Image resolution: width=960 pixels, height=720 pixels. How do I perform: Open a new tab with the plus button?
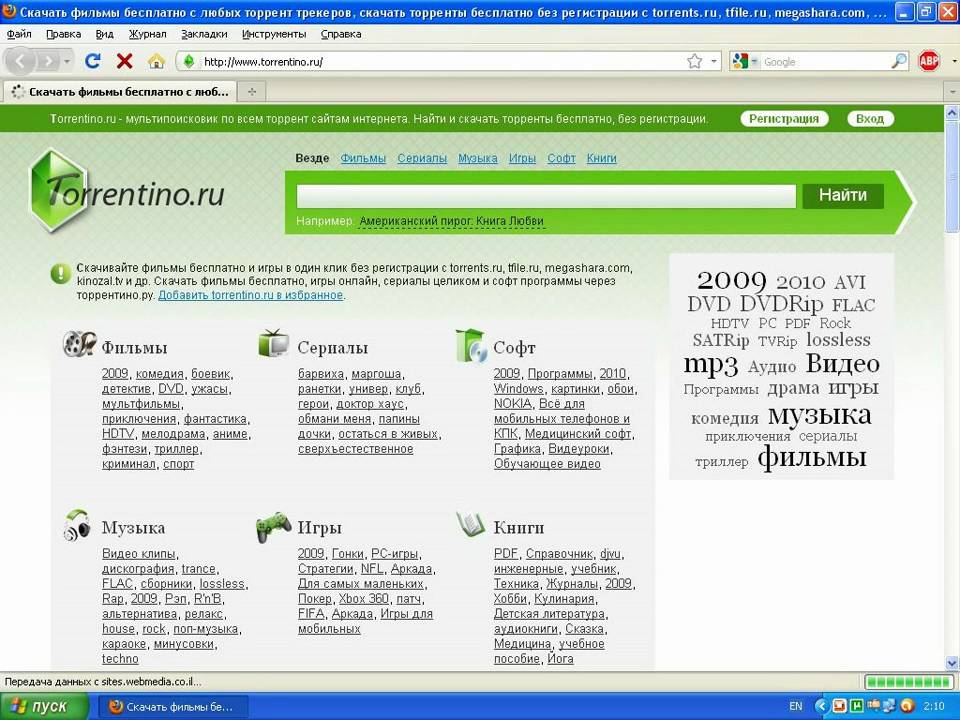pos(252,92)
